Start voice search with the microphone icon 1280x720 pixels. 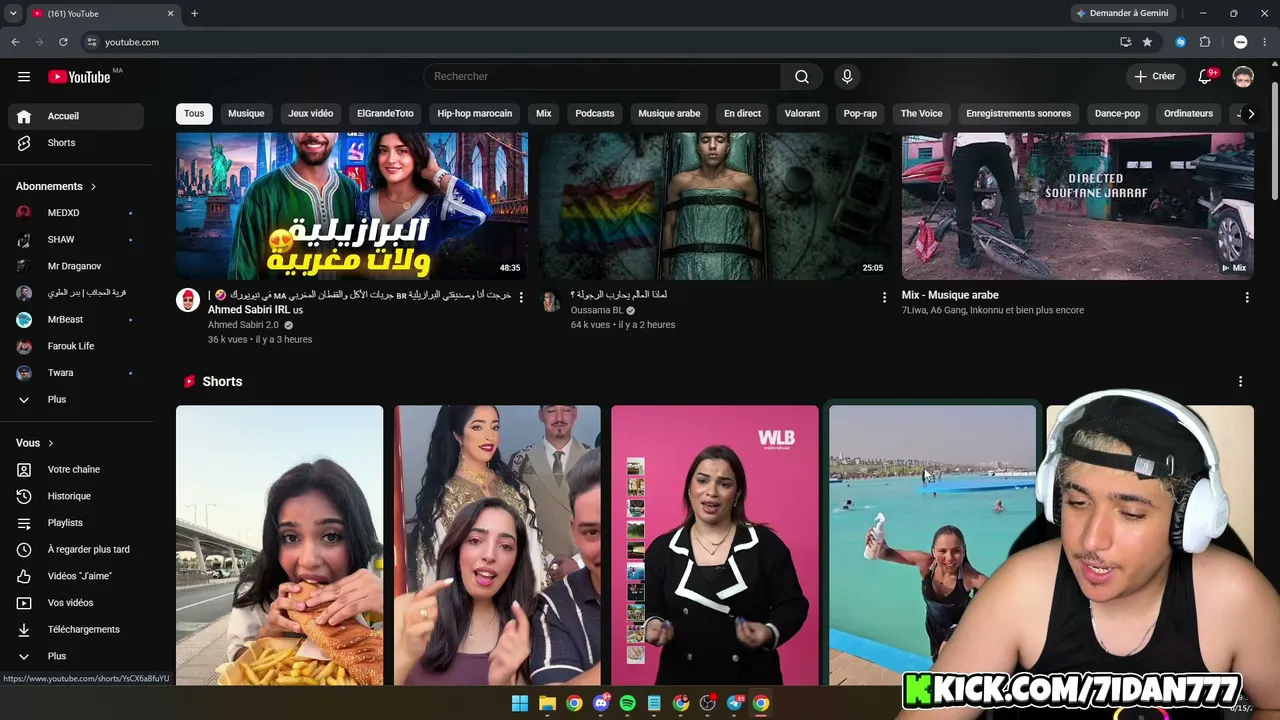847,76
